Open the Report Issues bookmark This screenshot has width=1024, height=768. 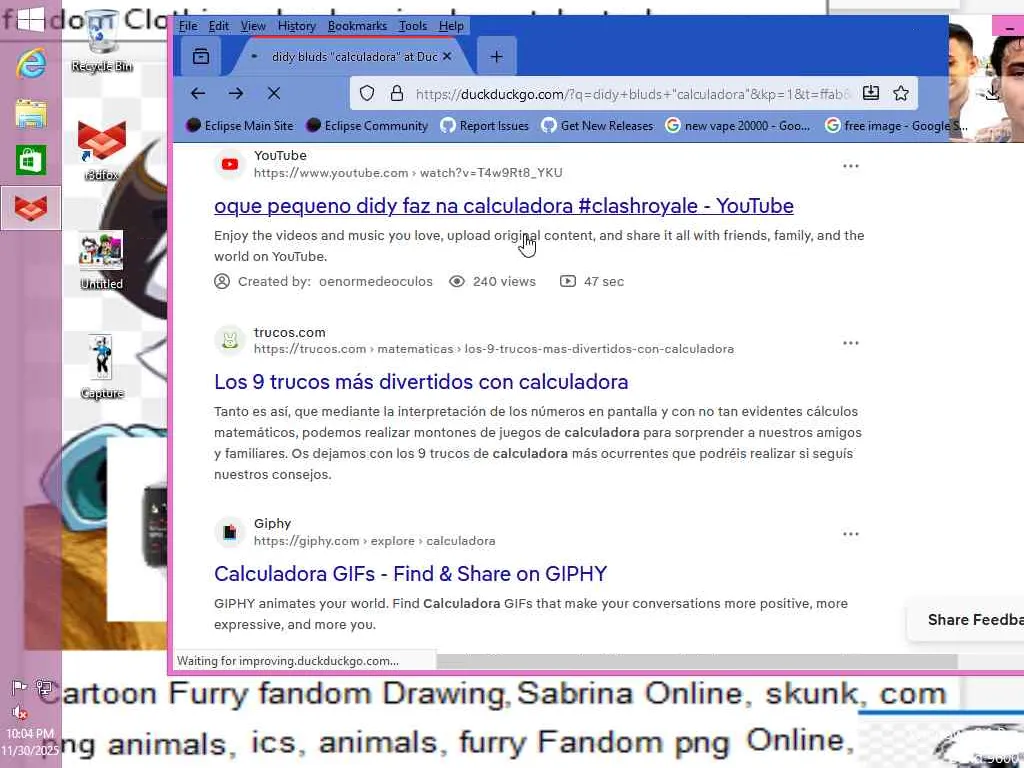(485, 125)
